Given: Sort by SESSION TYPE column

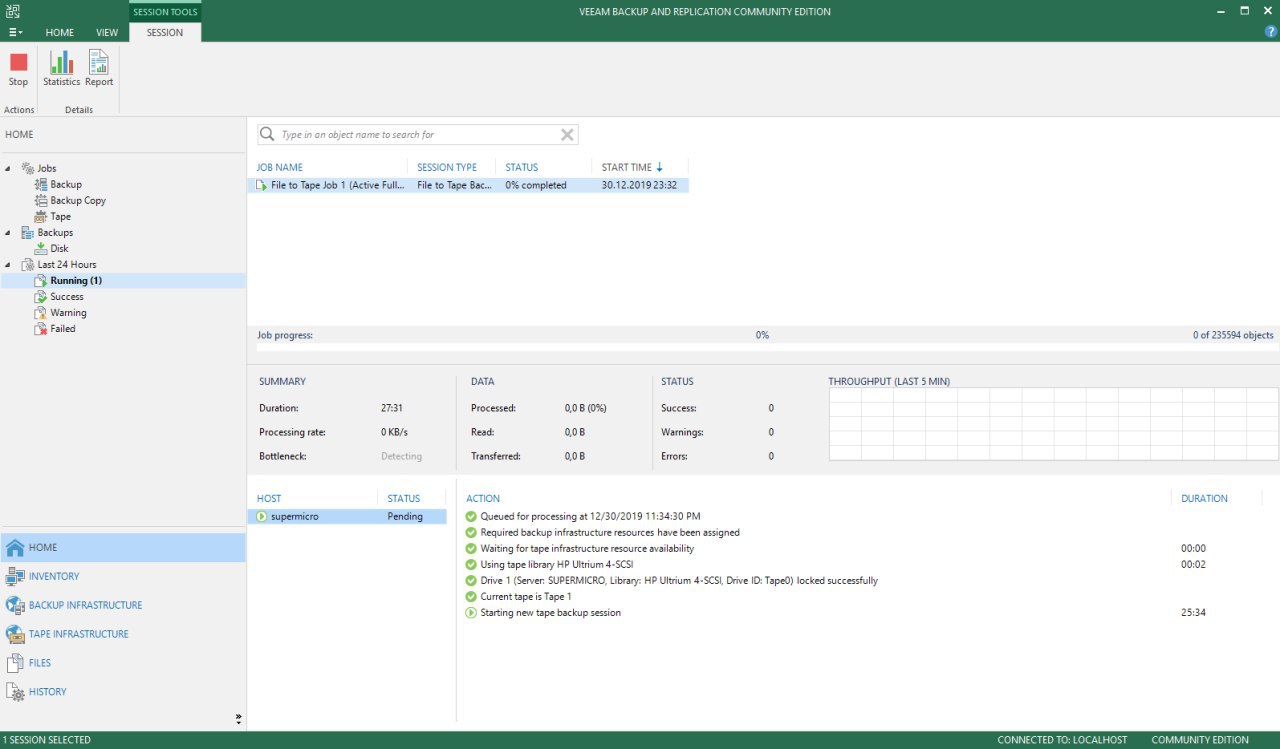Looking at the screenshot, I should pos(447,167).
